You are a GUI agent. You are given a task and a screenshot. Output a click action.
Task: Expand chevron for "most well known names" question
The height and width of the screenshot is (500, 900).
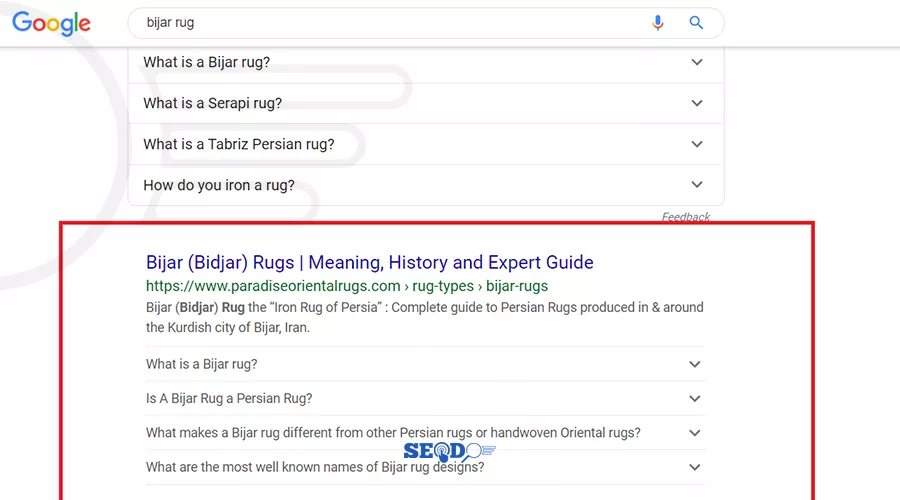695,467
